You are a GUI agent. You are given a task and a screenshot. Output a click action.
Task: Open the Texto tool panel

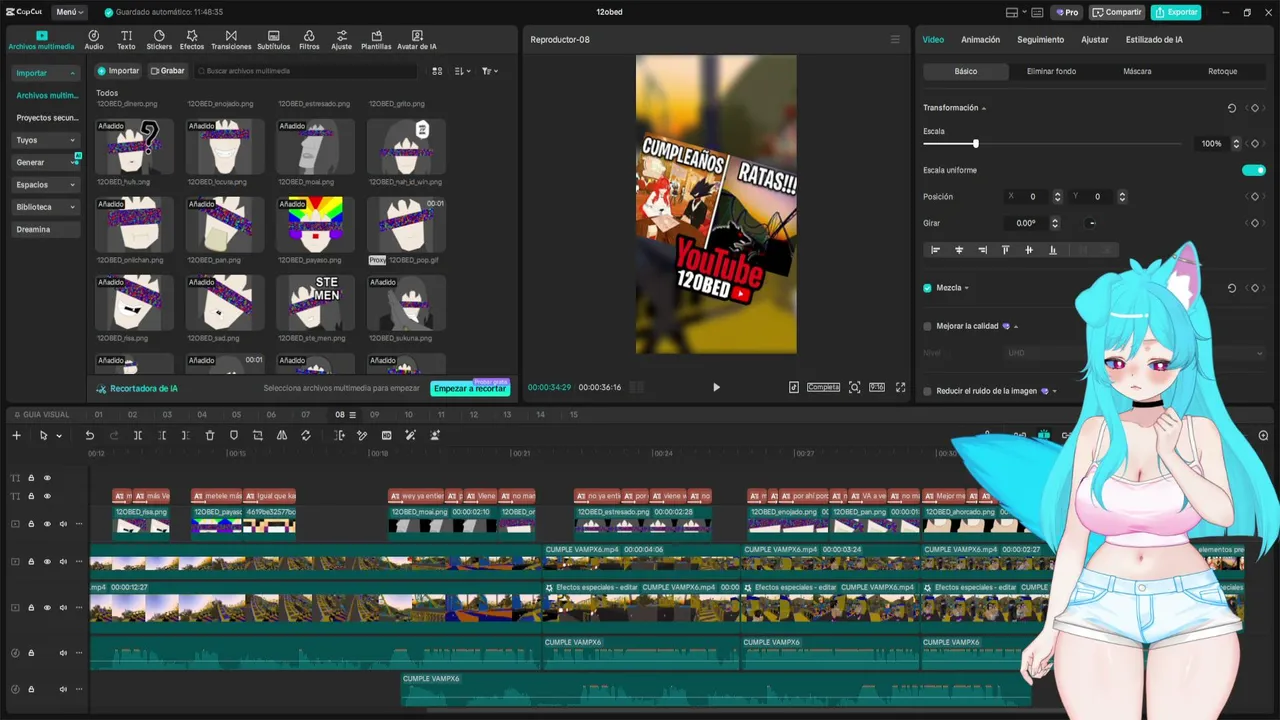pyautogui.click(x=126, y=40)
